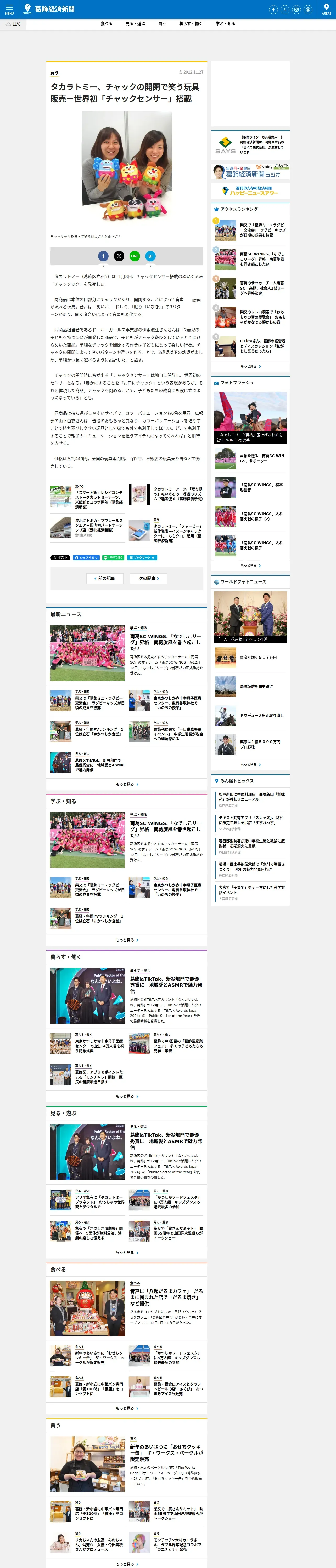Viewport: 336px width, 1568px height.
Task: Open 青戸に「八起だるまカフェ」 article headline
Action: 166,1297
